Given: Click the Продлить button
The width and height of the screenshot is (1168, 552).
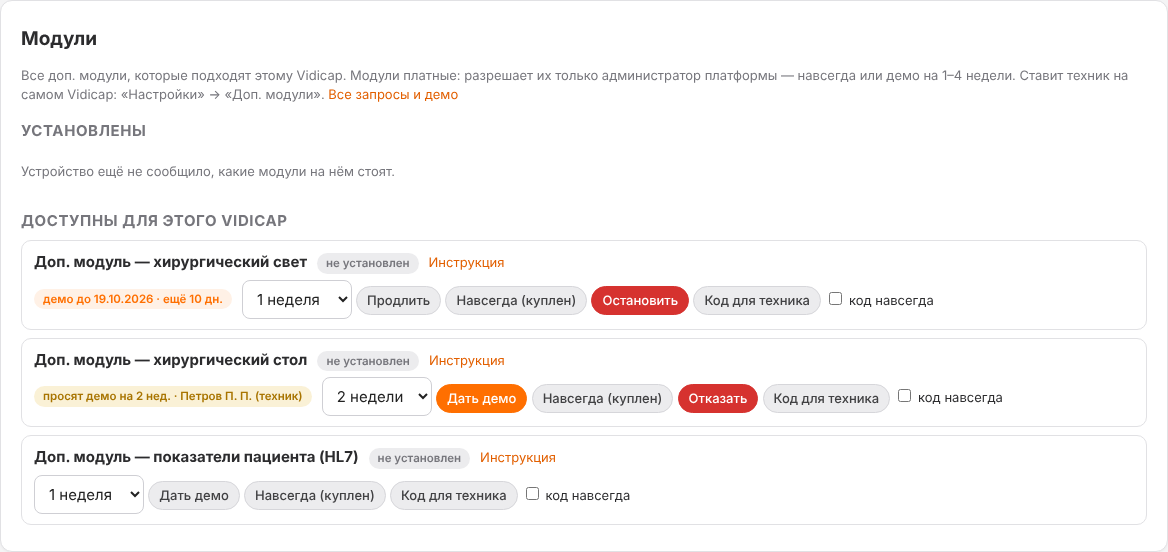Looking at the screenshot, I should point(399,300).
